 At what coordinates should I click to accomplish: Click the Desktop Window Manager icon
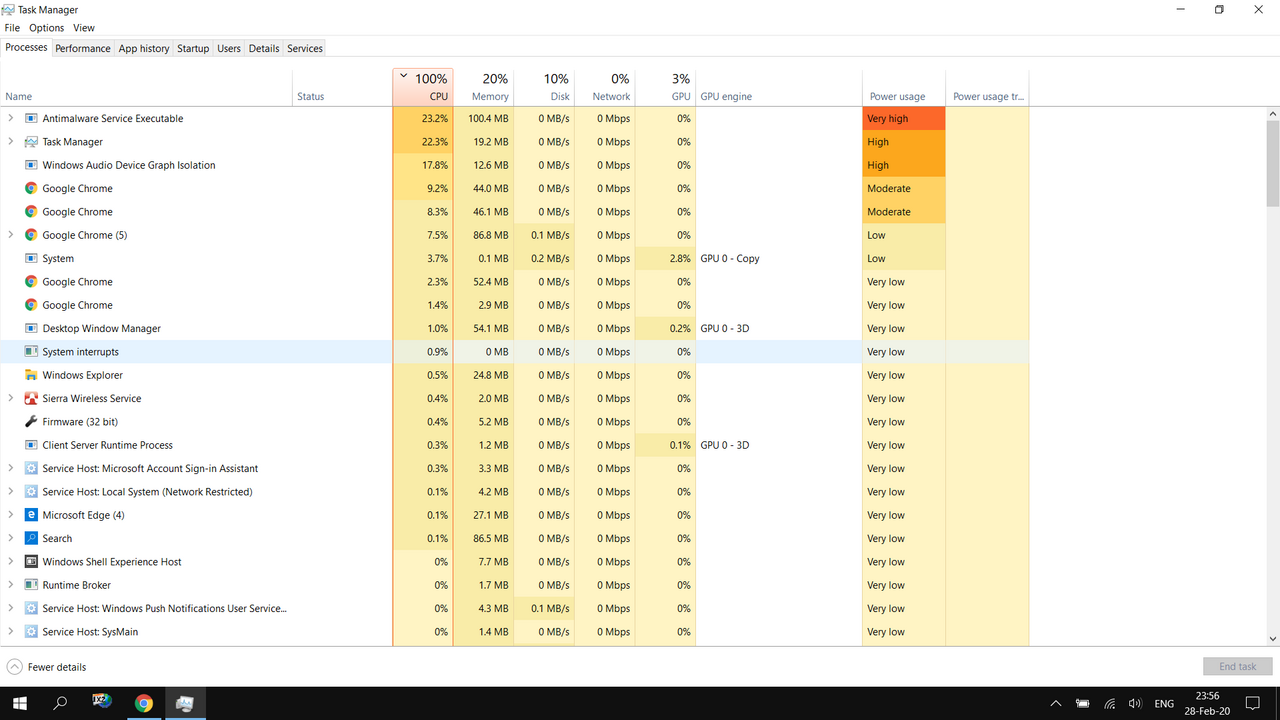[x=31, y=328]
